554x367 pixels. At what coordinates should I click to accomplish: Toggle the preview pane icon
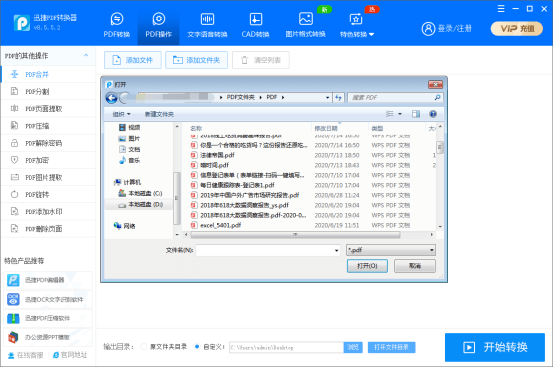(416, 114)
